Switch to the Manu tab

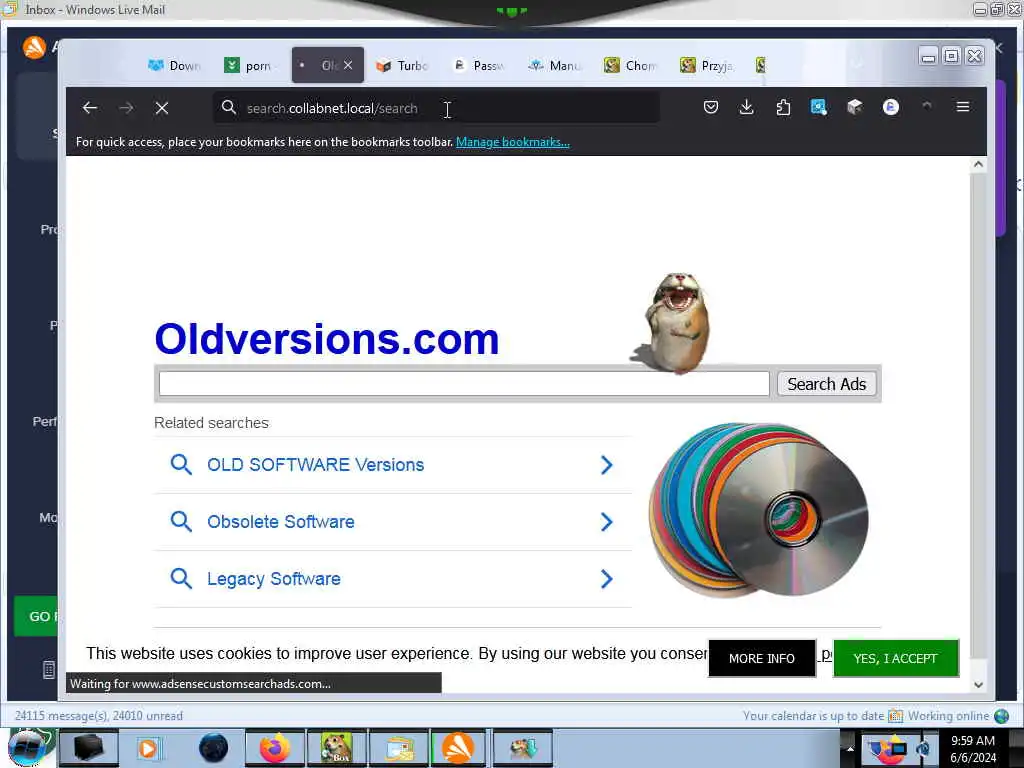(554, 65)
